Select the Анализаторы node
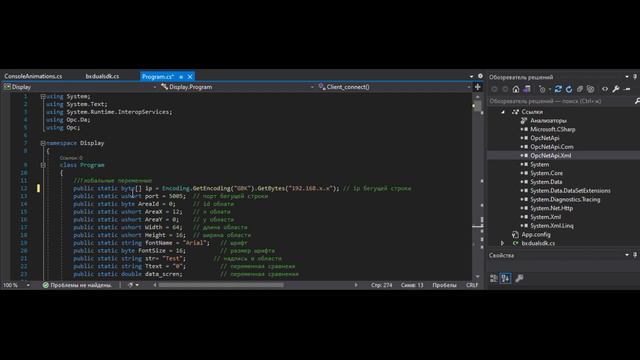Viewport: 640px width, 360px height. [548, 120]
